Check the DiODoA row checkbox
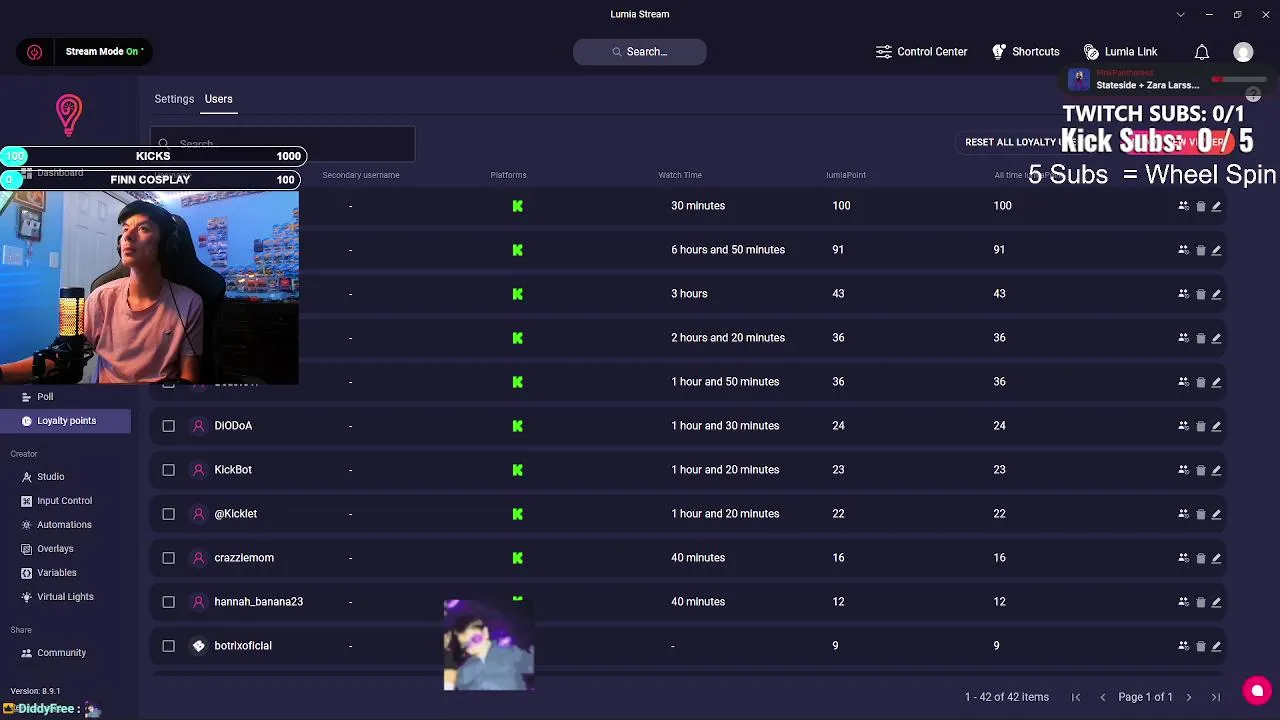This screenshot has height=720, width=1280. tap(168, 426)
